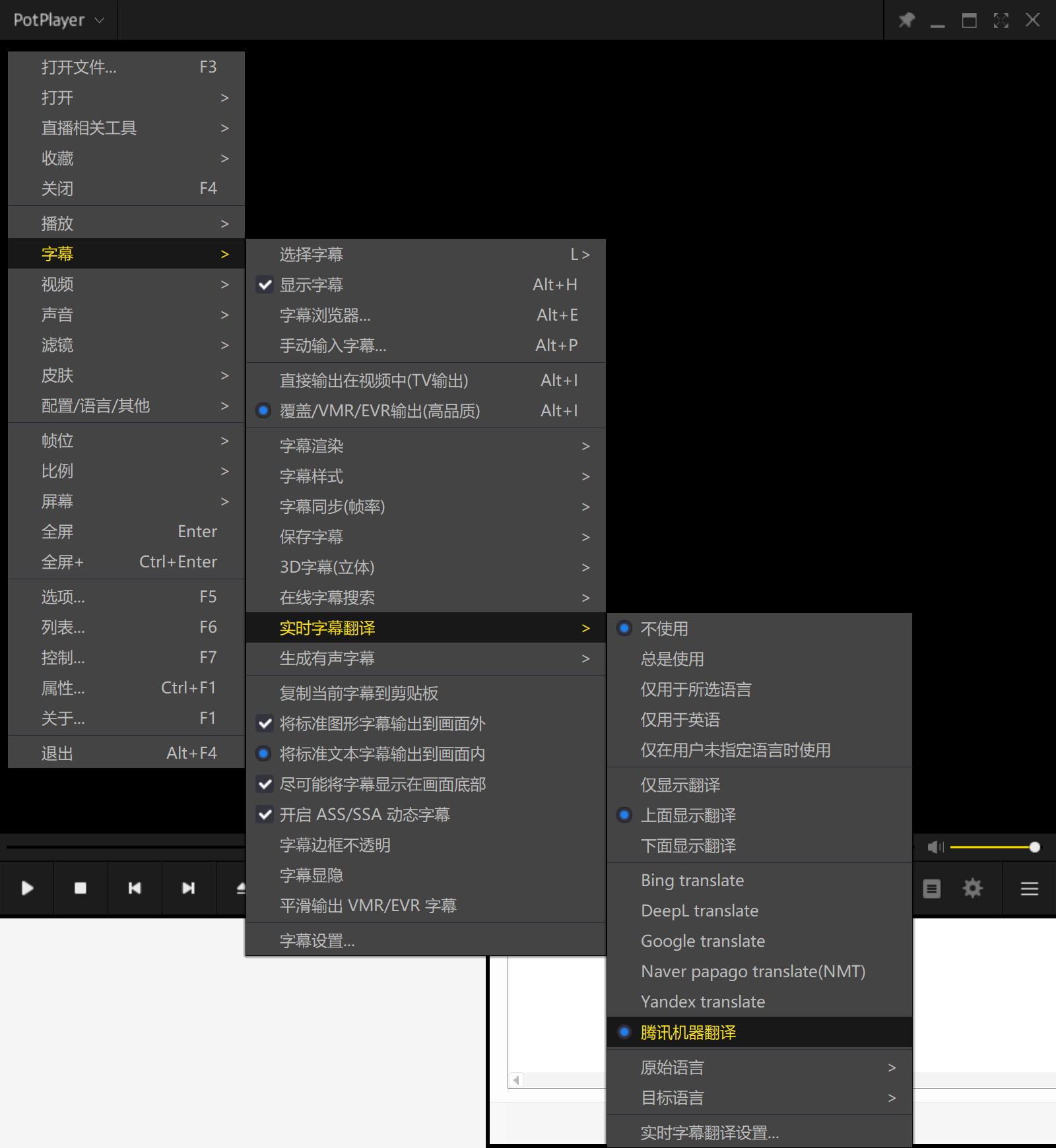Viewport: 1056px width, 1148px height.
Task: Open the settings gear icon
Action: 973,889
